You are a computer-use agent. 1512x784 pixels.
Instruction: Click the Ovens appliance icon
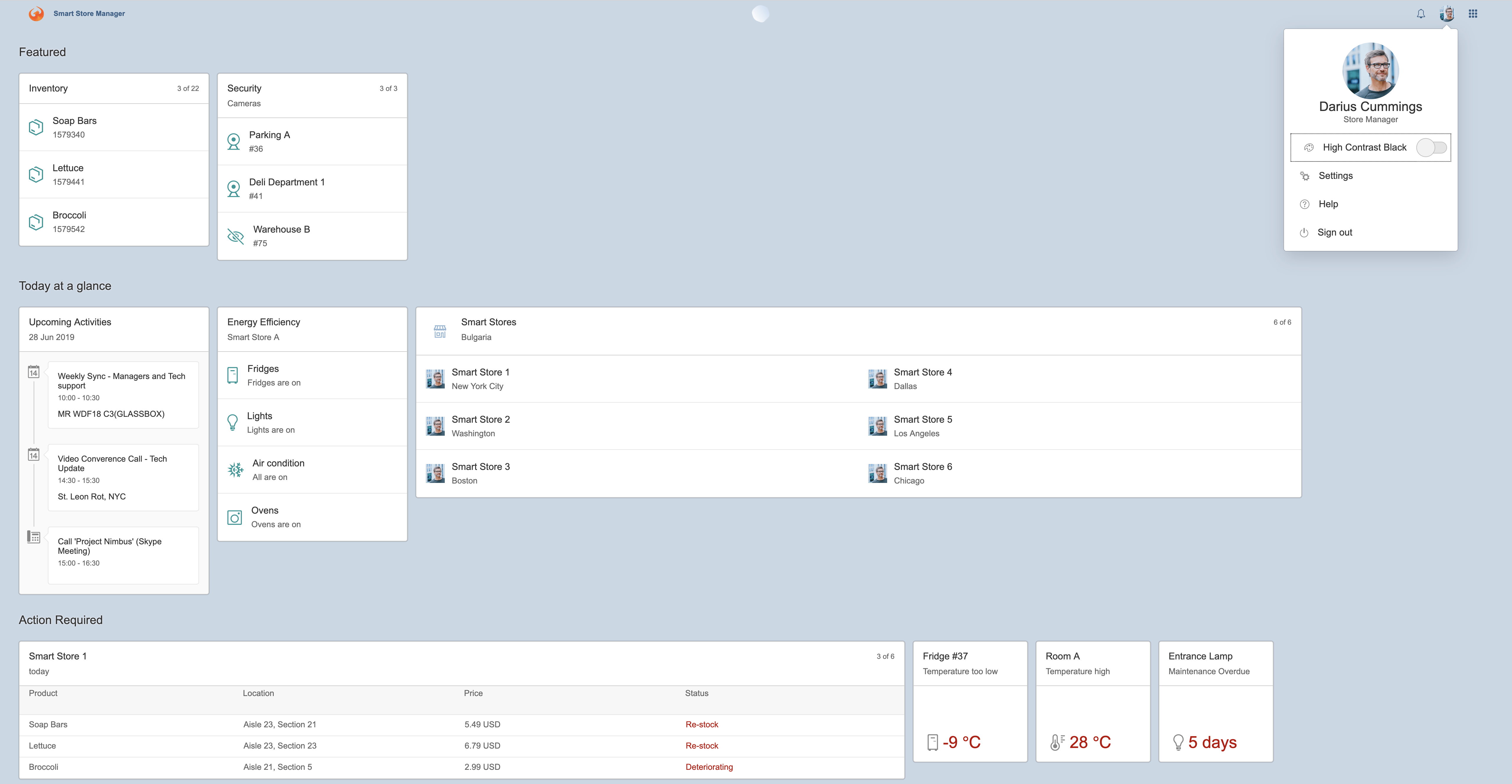[235, 517]
